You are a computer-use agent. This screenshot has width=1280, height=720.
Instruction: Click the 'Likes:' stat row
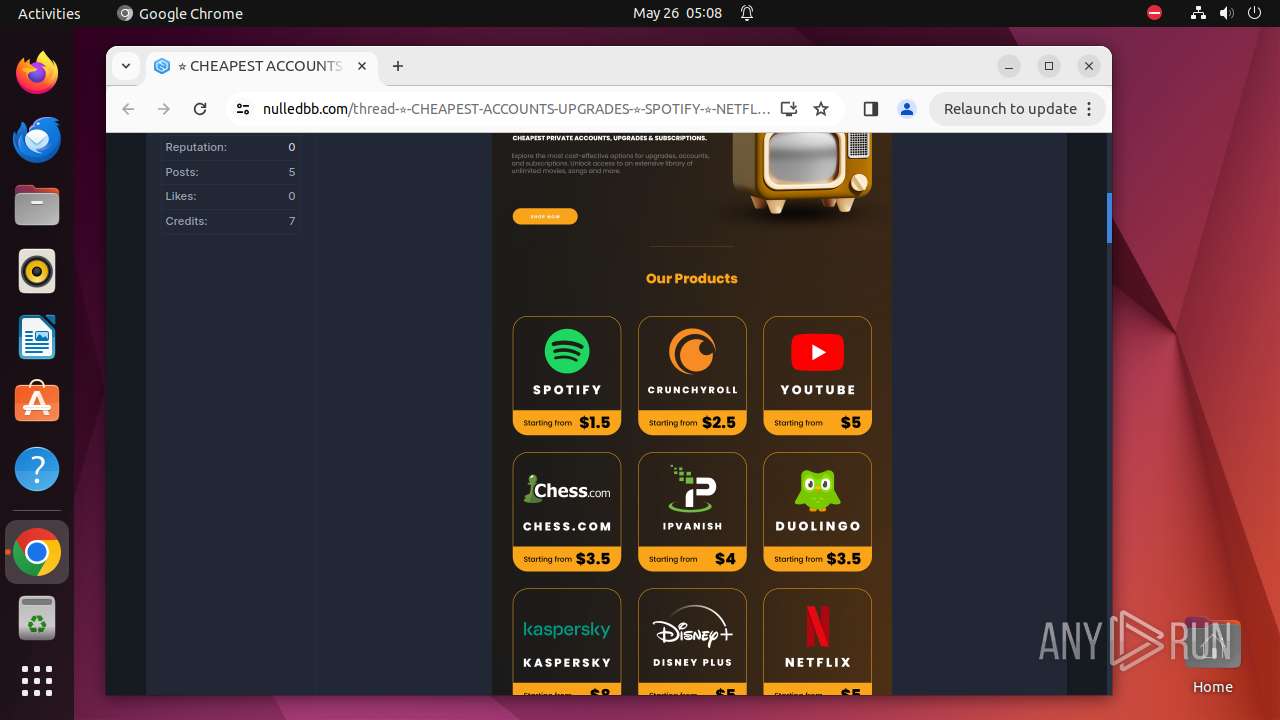pos(230,196)
